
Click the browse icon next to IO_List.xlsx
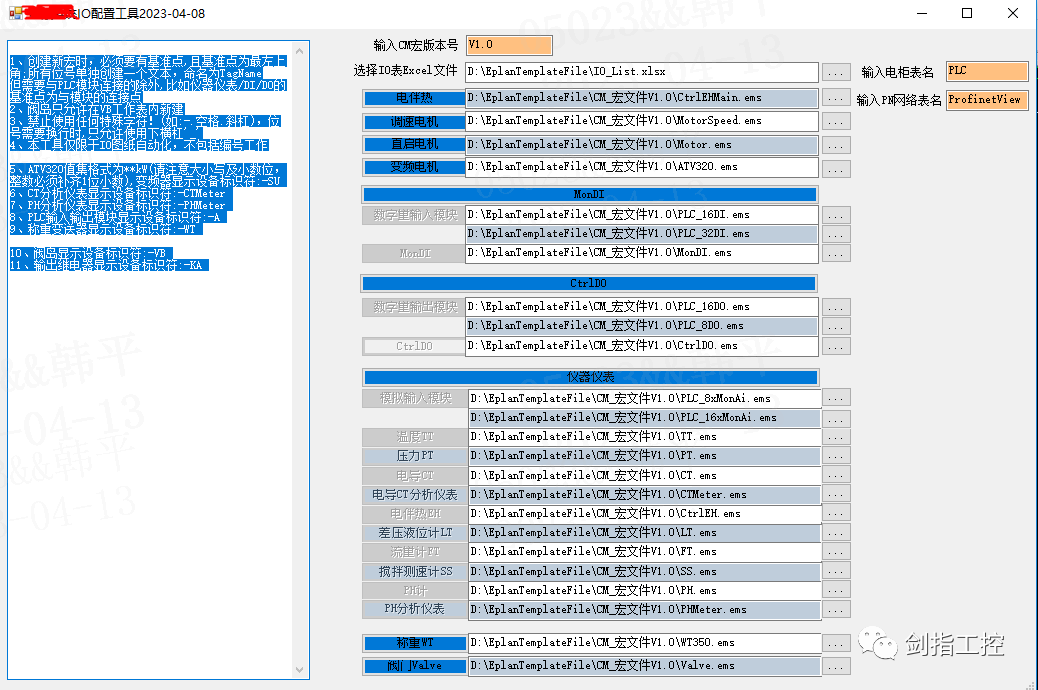click(836, 72)
